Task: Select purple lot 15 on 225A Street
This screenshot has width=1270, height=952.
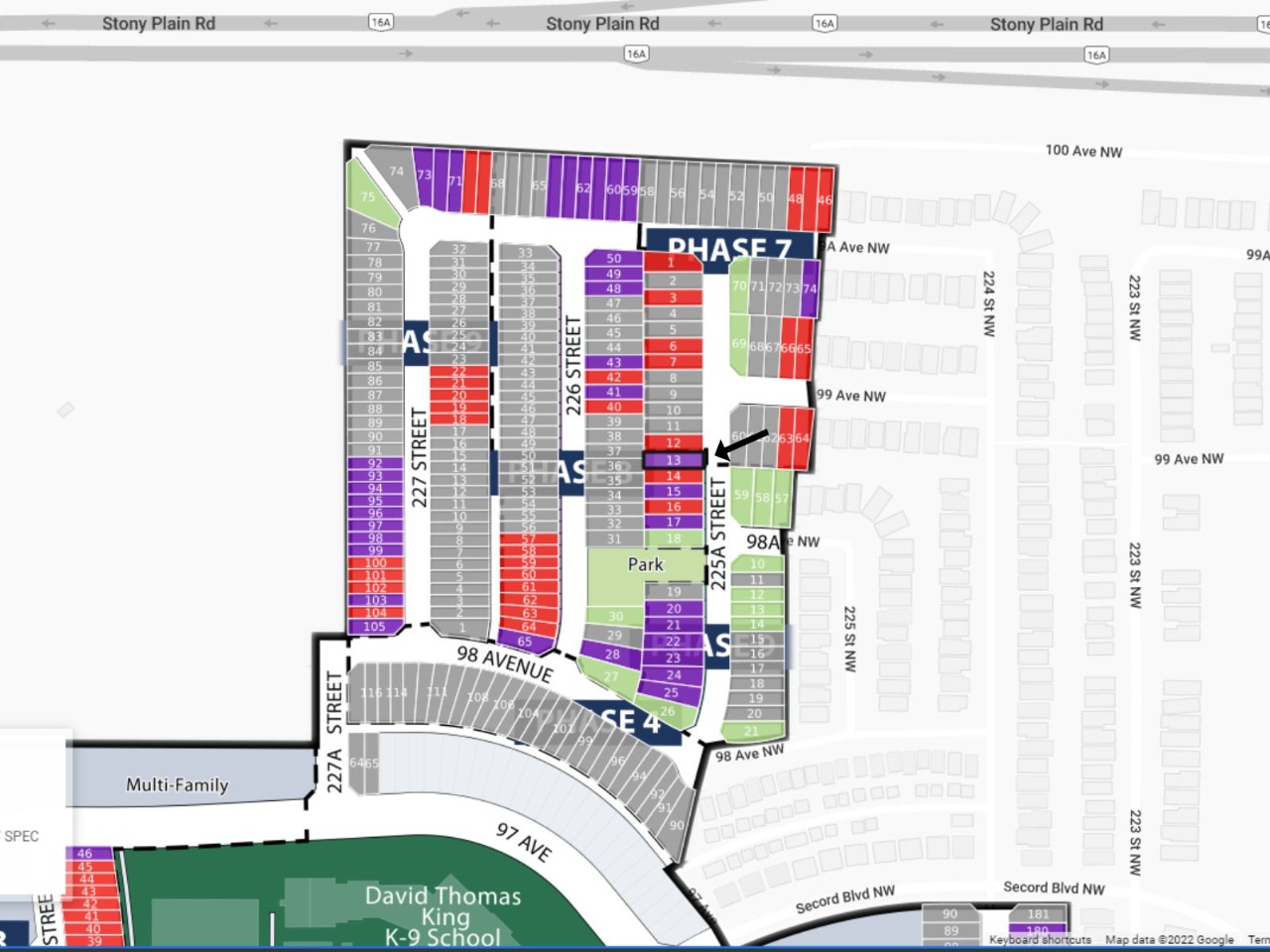Action: point(674,491)
